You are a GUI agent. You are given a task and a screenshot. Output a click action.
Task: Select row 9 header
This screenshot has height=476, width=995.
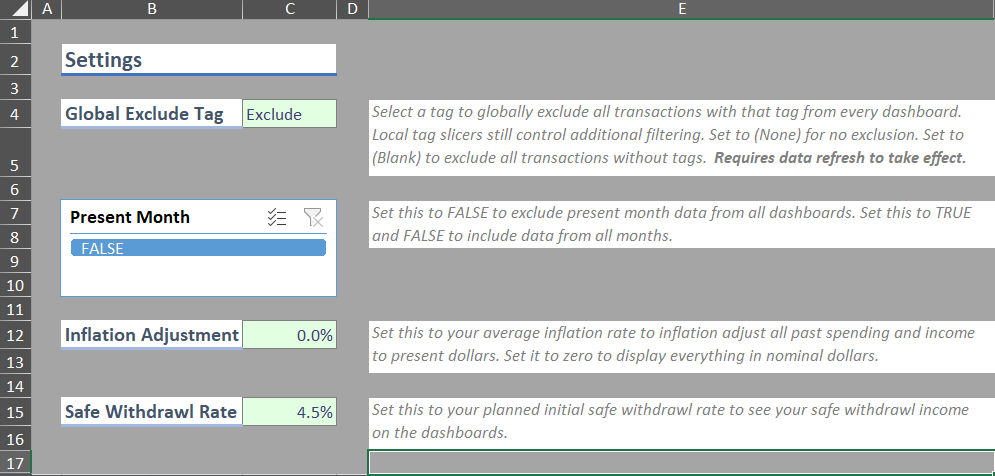pos(15,261)
